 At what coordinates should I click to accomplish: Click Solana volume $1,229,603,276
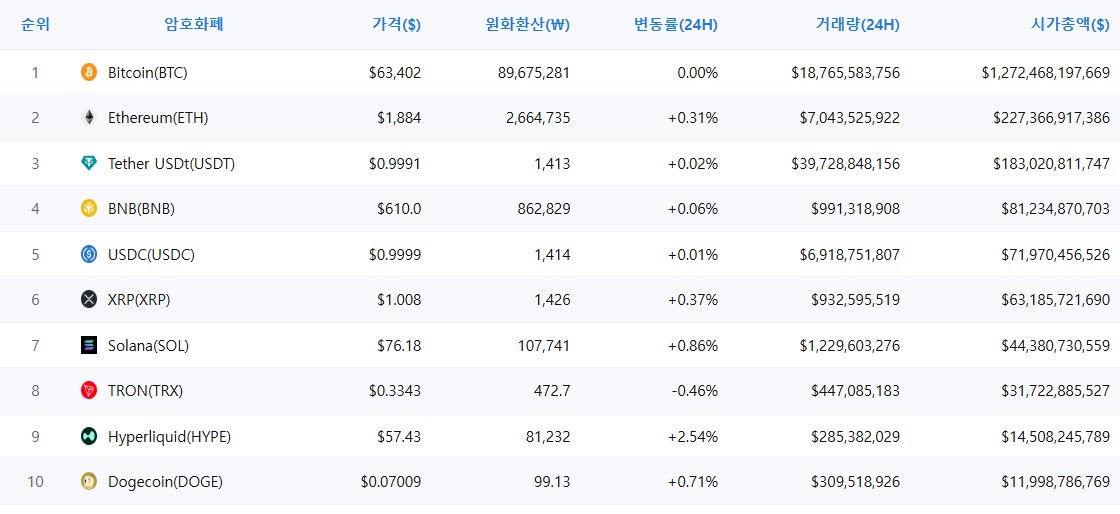pos(850,346)
